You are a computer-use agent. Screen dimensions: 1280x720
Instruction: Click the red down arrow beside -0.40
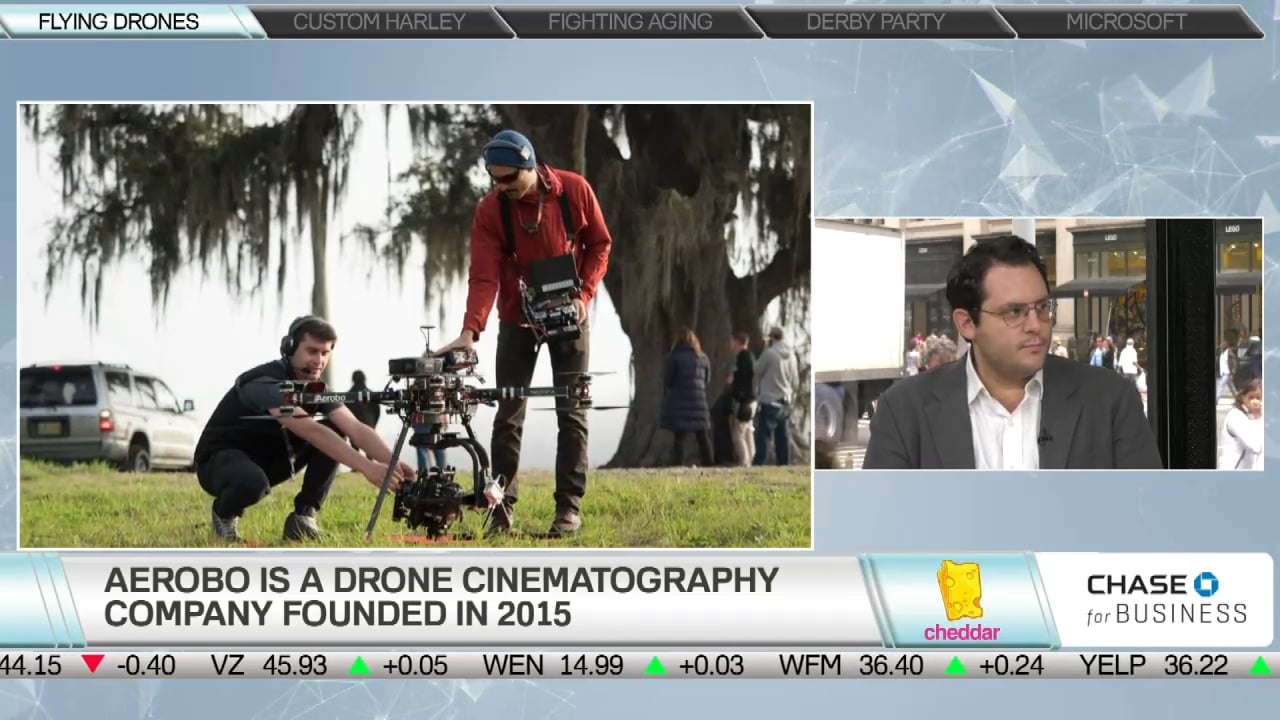pyautogui.click(x=93, y=664)
